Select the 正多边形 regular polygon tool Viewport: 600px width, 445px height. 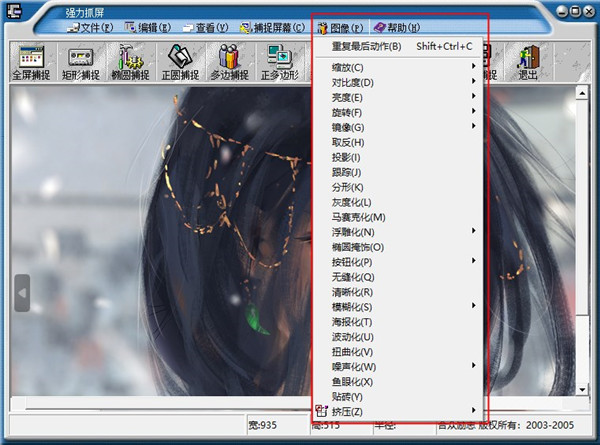point(280,62)
